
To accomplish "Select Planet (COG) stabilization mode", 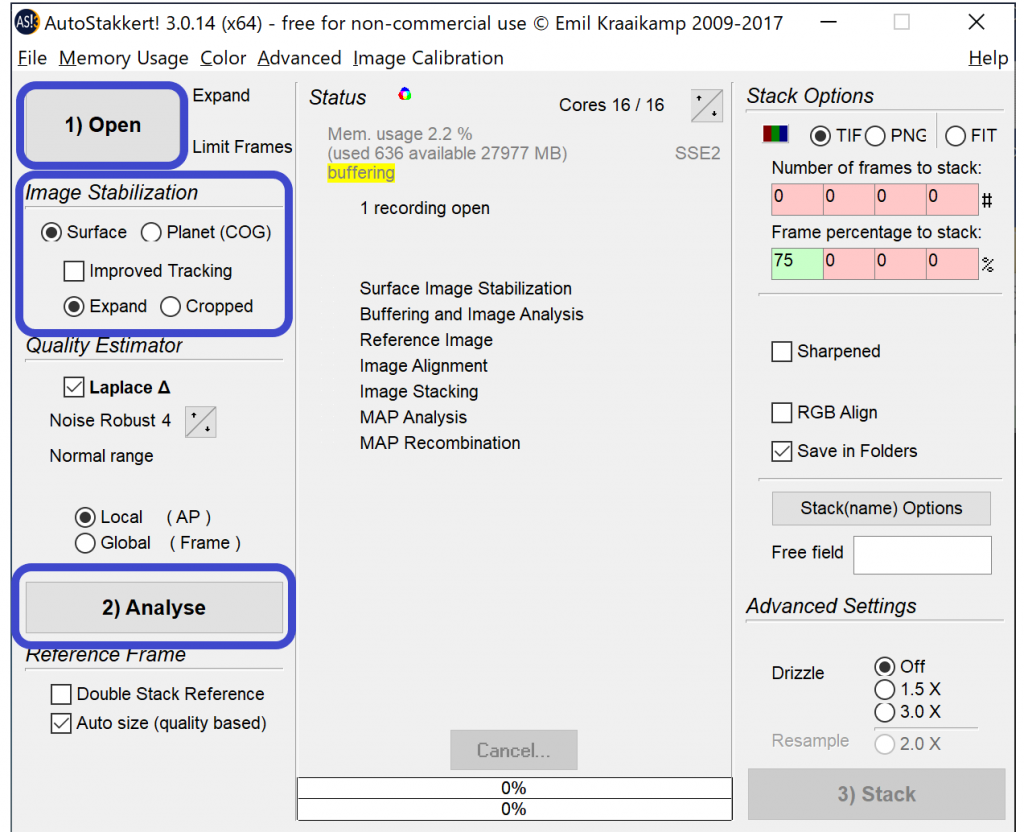I will (206, 232).
